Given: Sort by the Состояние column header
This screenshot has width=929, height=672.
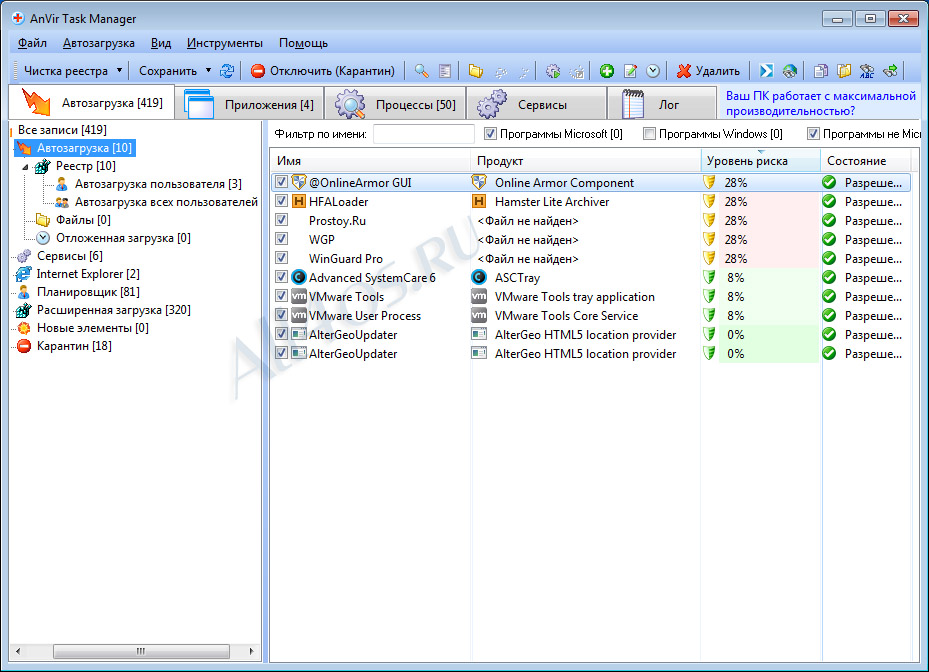Looking at the screenshot, I should point(866,161).
